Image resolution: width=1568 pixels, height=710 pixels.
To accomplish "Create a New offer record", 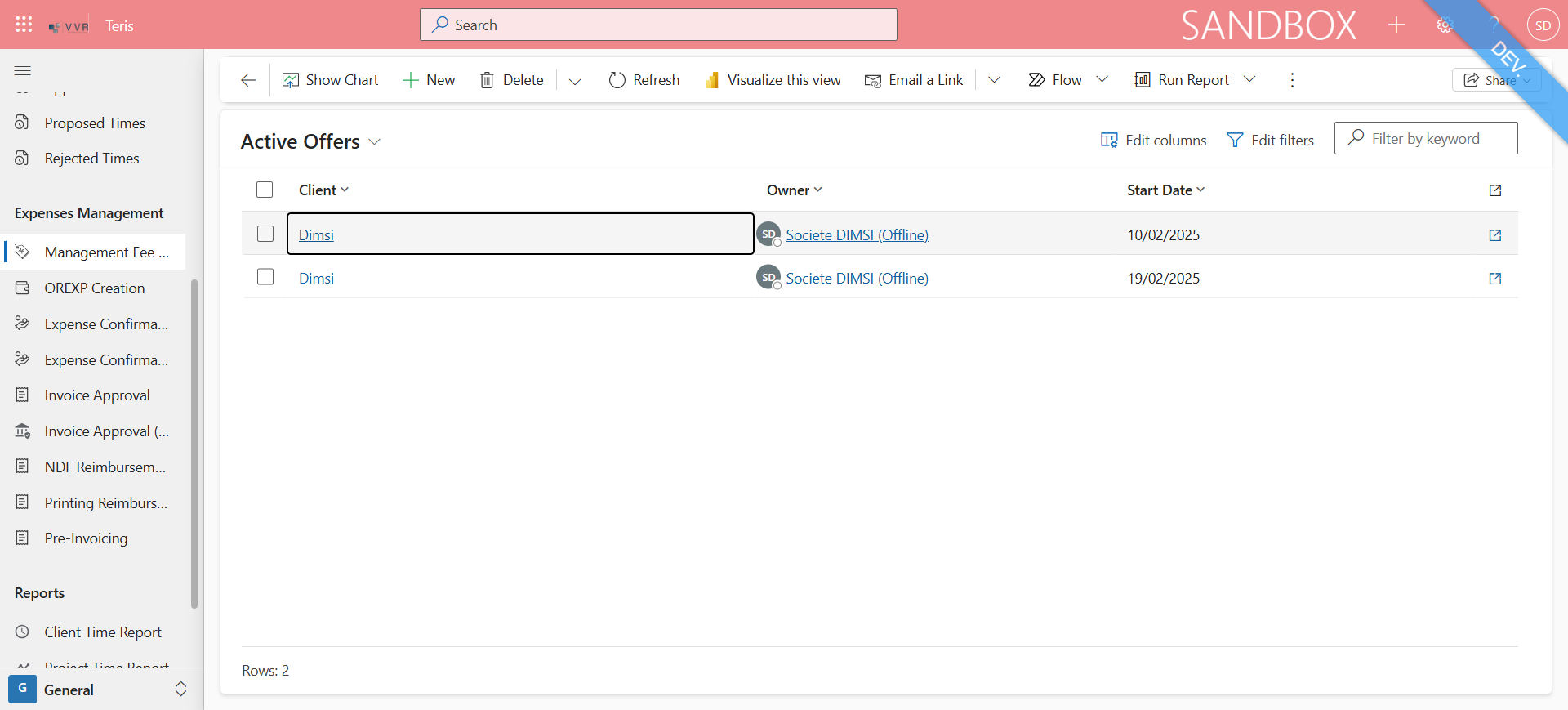I will pyautogui.click(x=429, y=80).
